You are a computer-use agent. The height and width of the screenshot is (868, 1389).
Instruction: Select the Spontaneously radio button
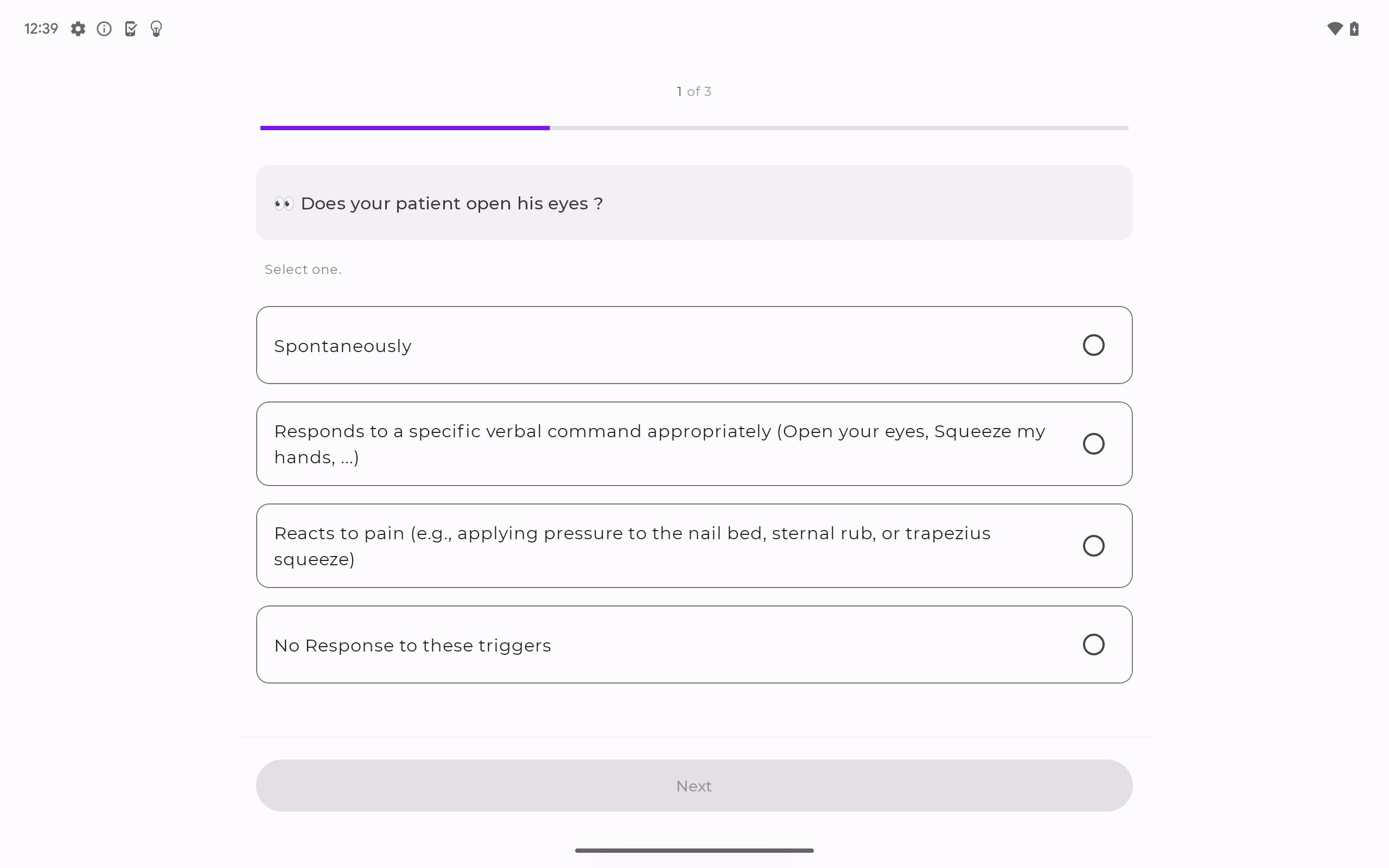[x=1093, y=345]
